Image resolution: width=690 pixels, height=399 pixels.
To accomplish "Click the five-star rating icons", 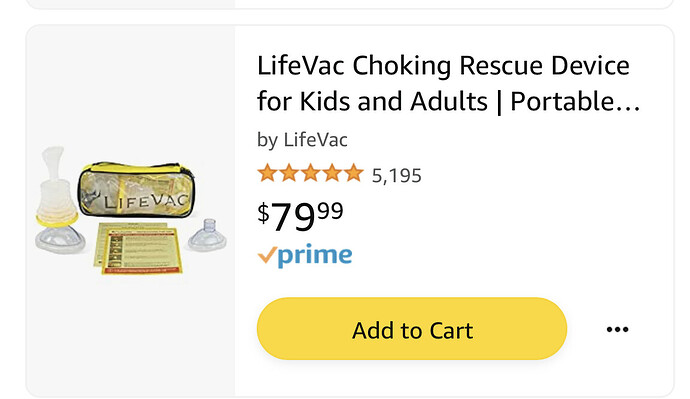I will pos(310,173).
